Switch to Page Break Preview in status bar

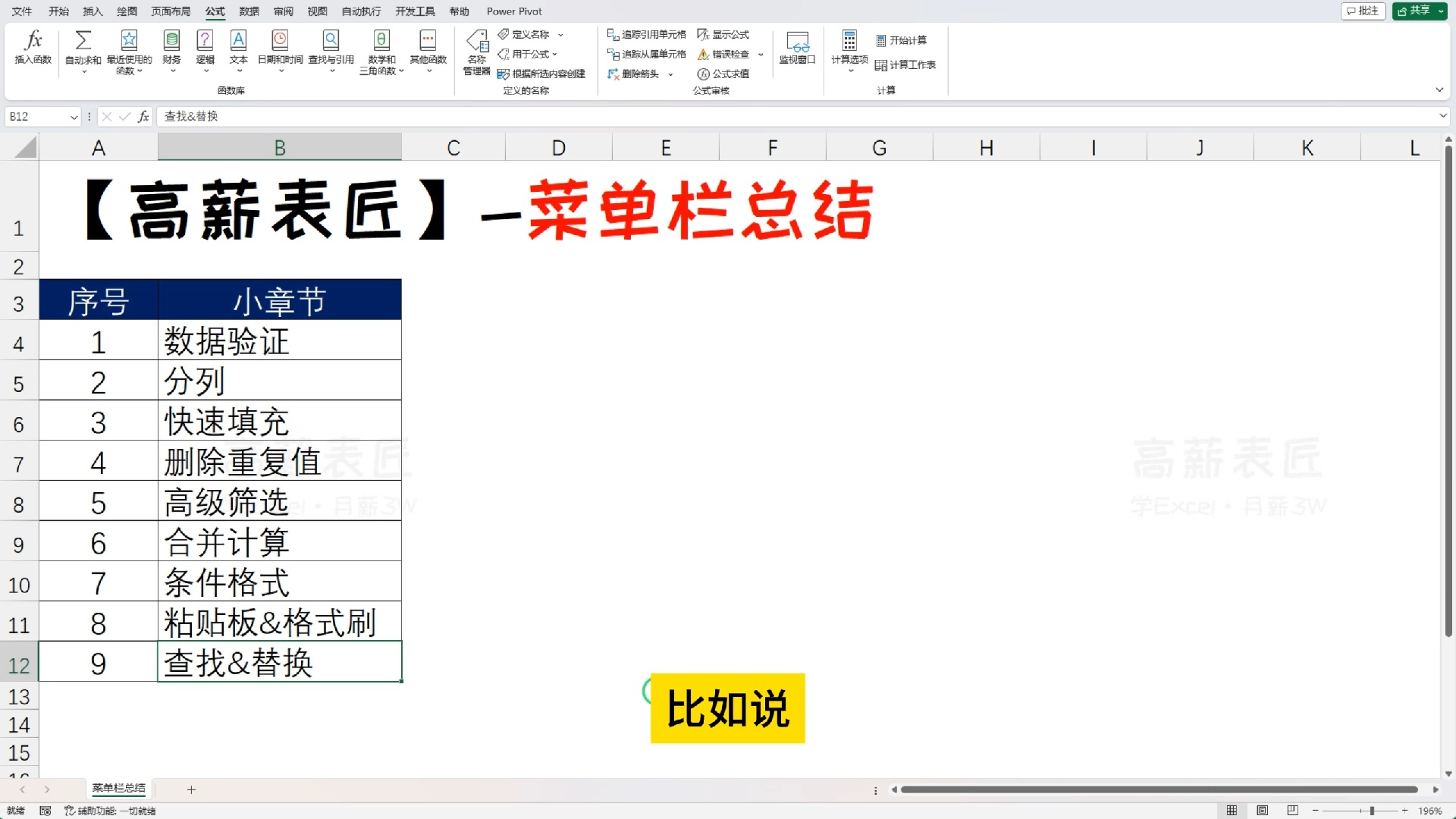pos(1292,811)
